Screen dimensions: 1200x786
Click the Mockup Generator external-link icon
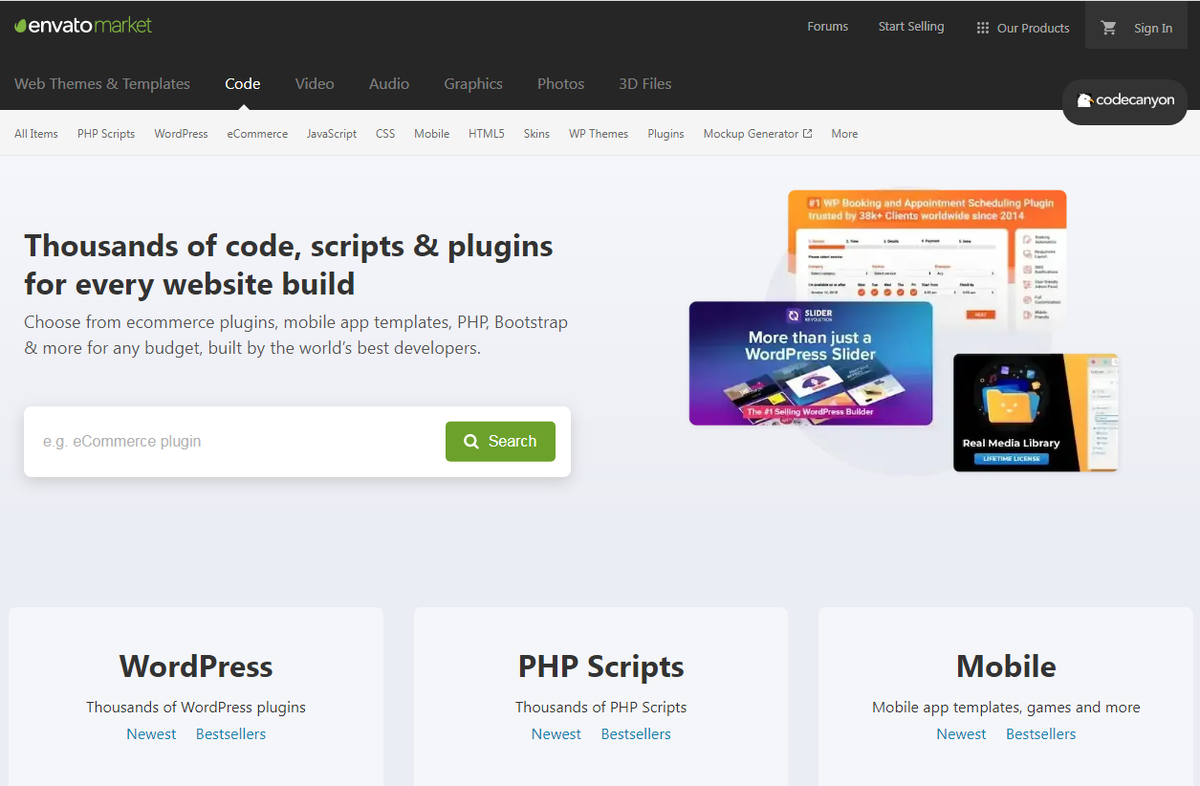[x=807, y=134]
